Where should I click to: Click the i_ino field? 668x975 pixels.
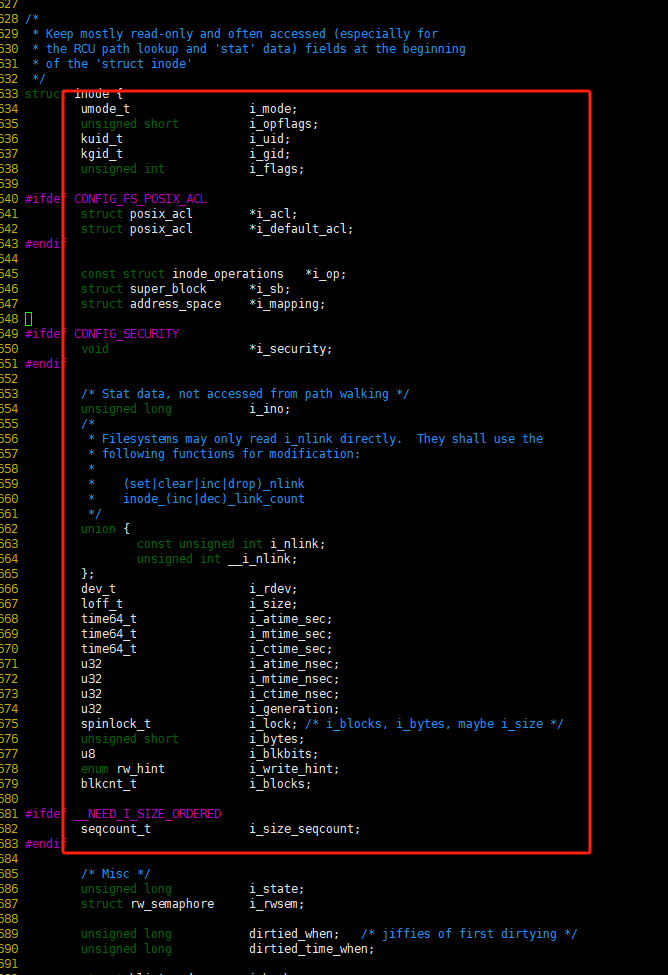267,409
